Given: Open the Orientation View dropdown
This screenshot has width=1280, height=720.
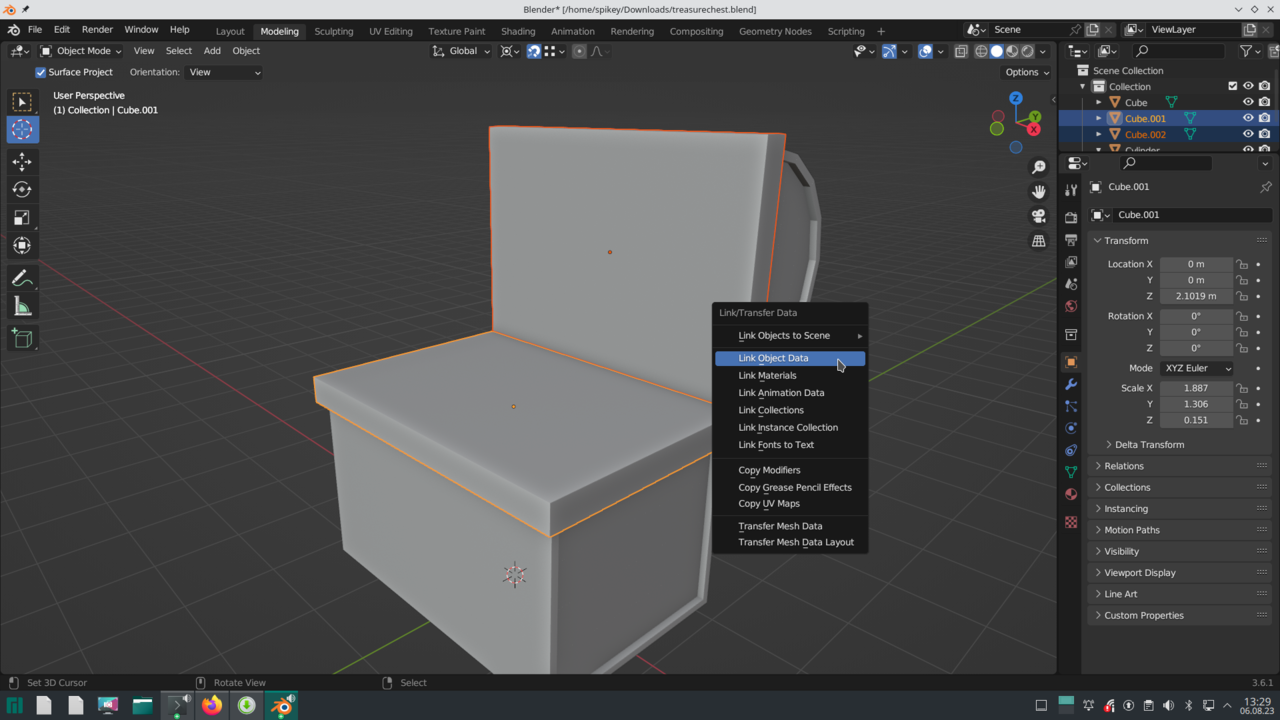Looking at the screenshot, I should click(x=224, y=72).
